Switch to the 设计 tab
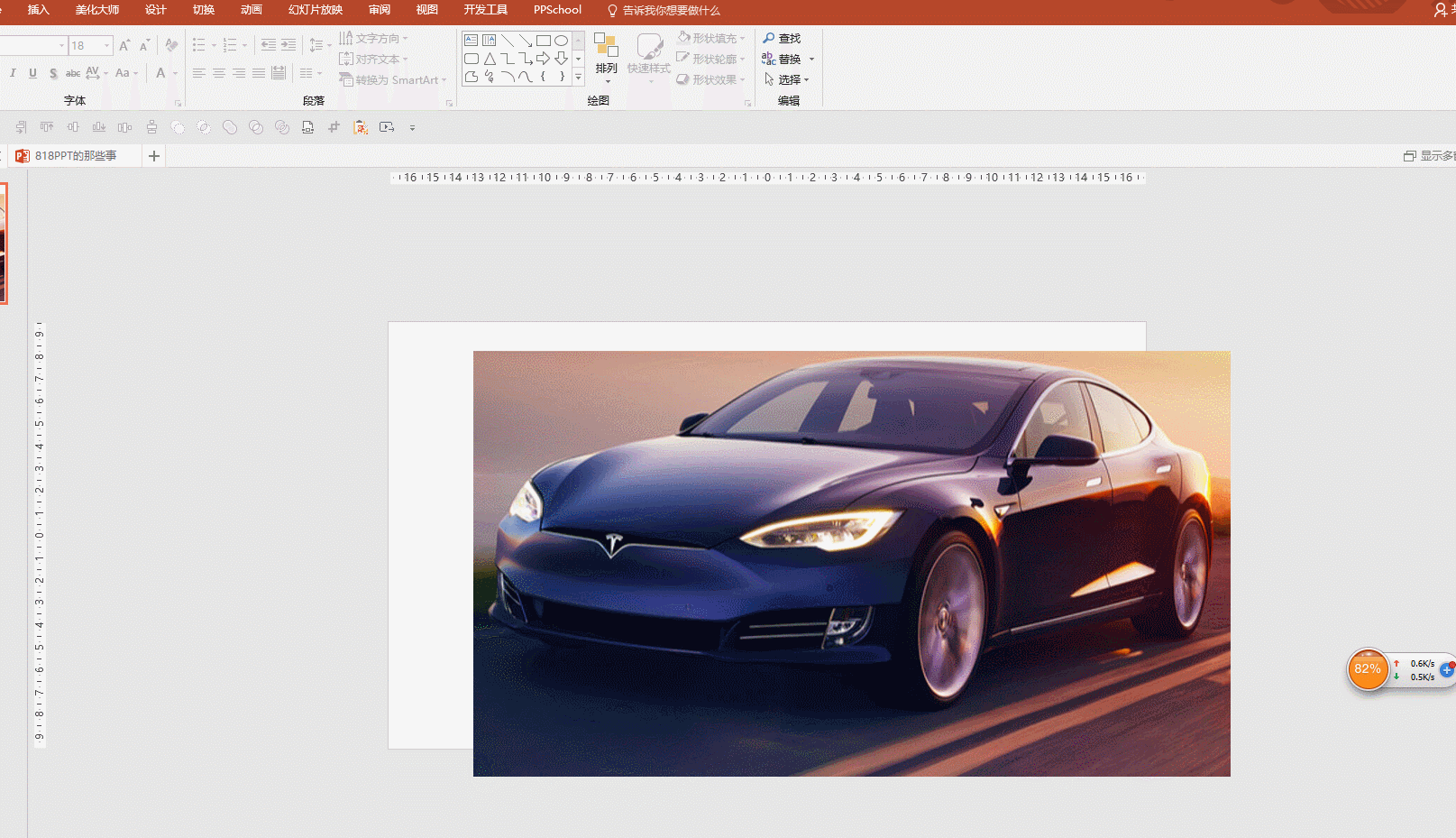This screenshot has width=1456, height=838. tap(156, 10)
